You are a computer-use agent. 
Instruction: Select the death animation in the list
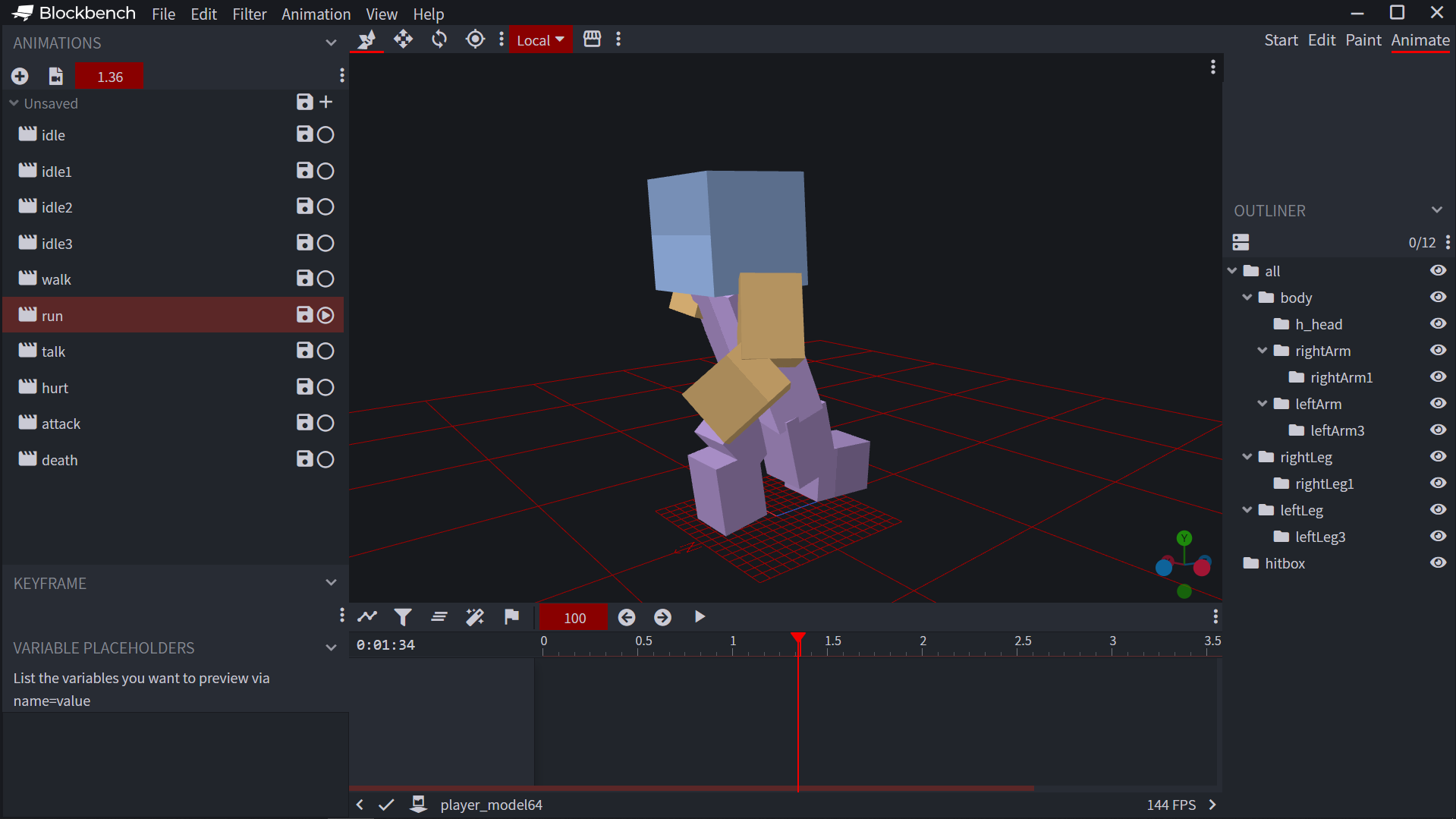(59, 459)
